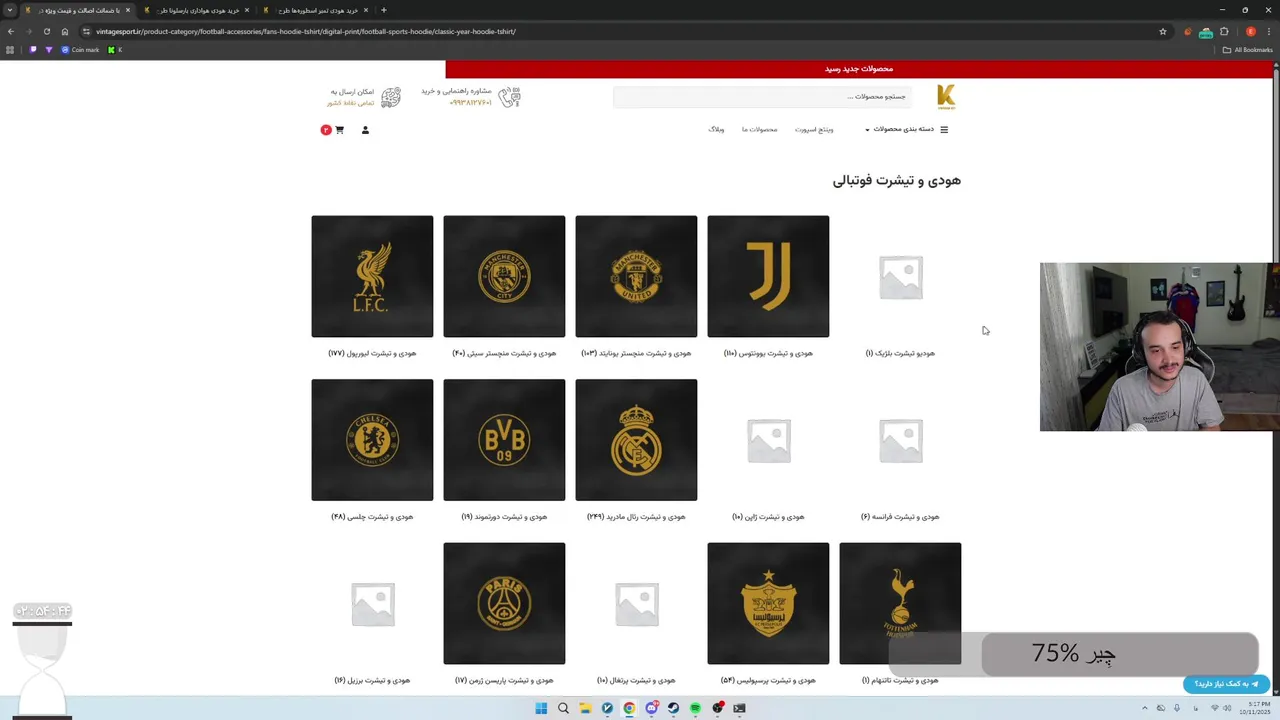Open File Explorer from the taskbar
Viewport: 1280px width, 720px height.
[x=585, y=708]
